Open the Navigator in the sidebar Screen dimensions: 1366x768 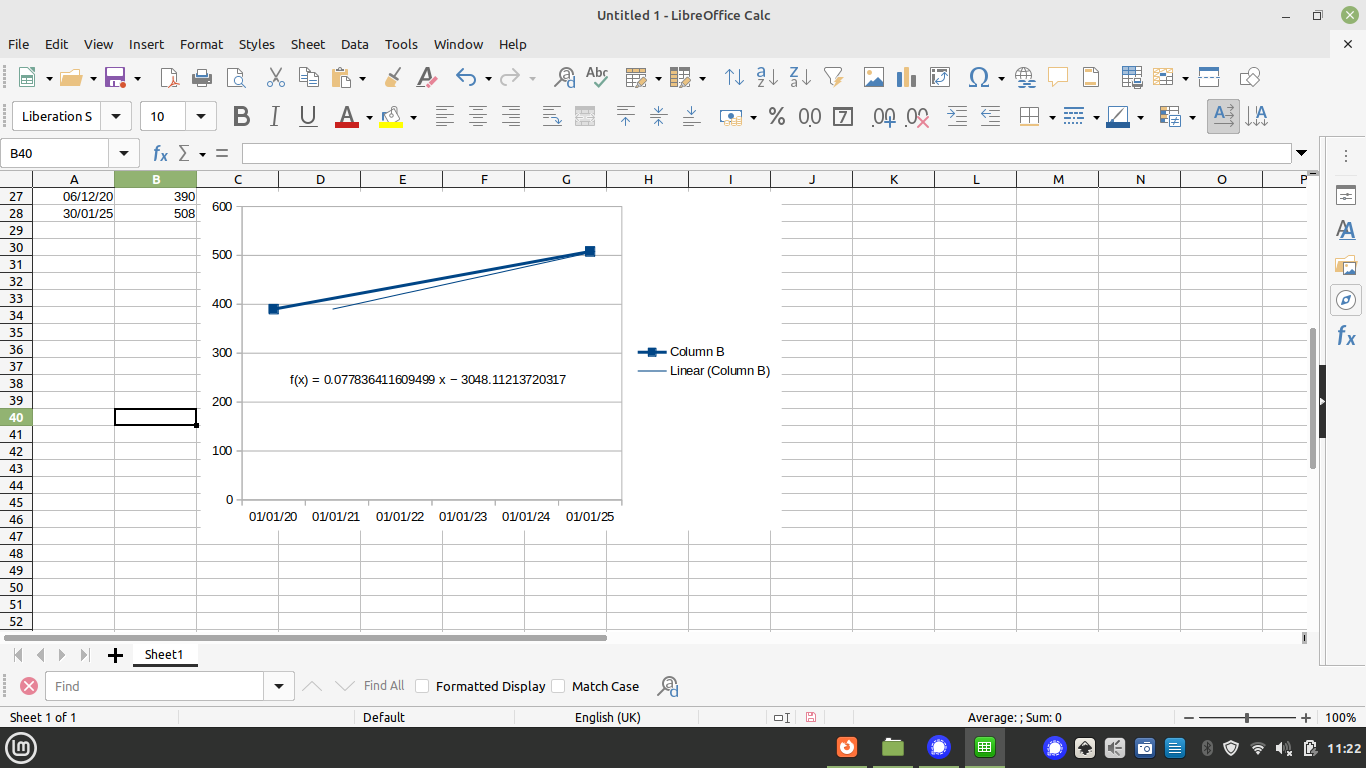click(x=1346, y=300)
